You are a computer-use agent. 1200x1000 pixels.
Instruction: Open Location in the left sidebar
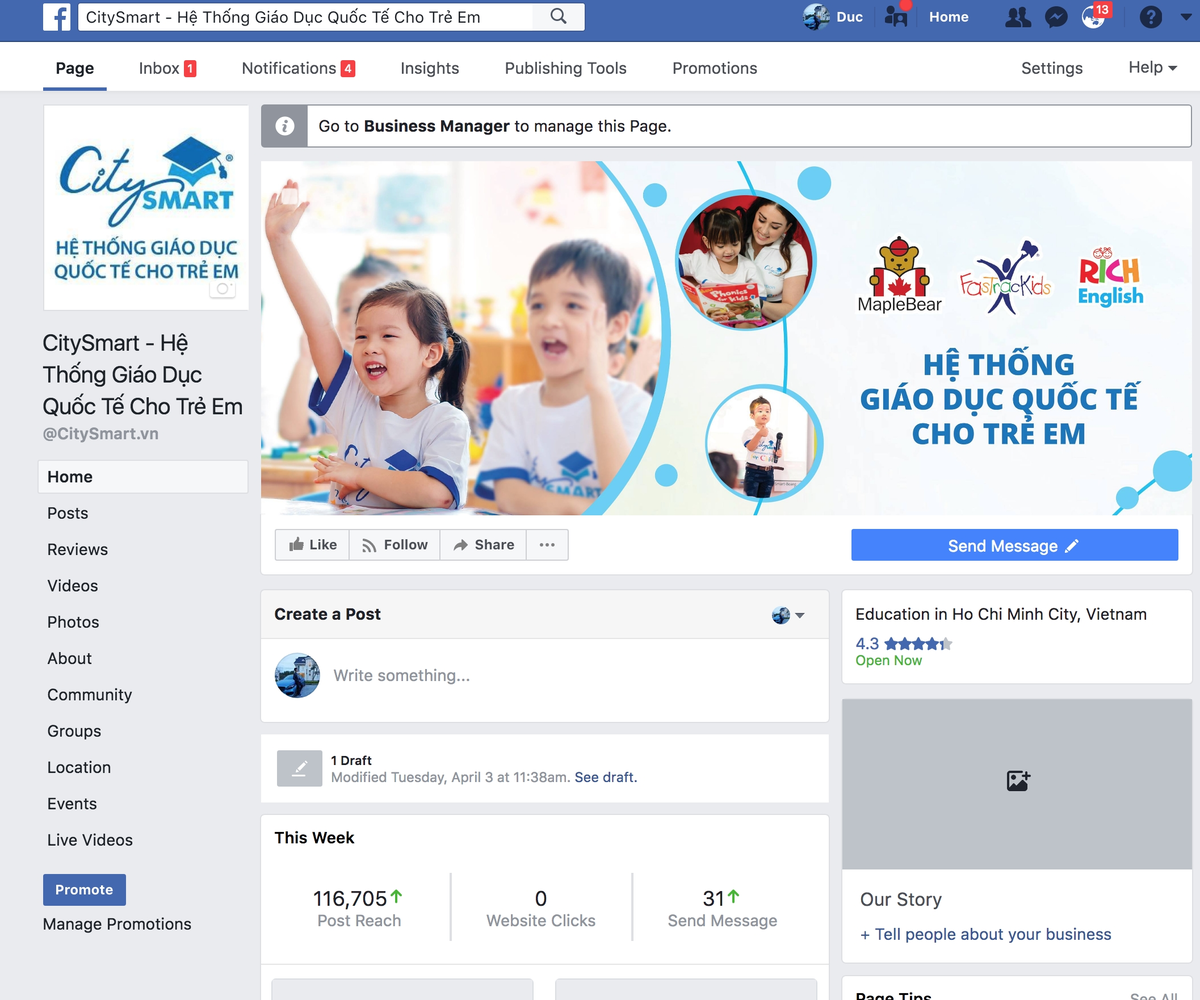[79, 767]
